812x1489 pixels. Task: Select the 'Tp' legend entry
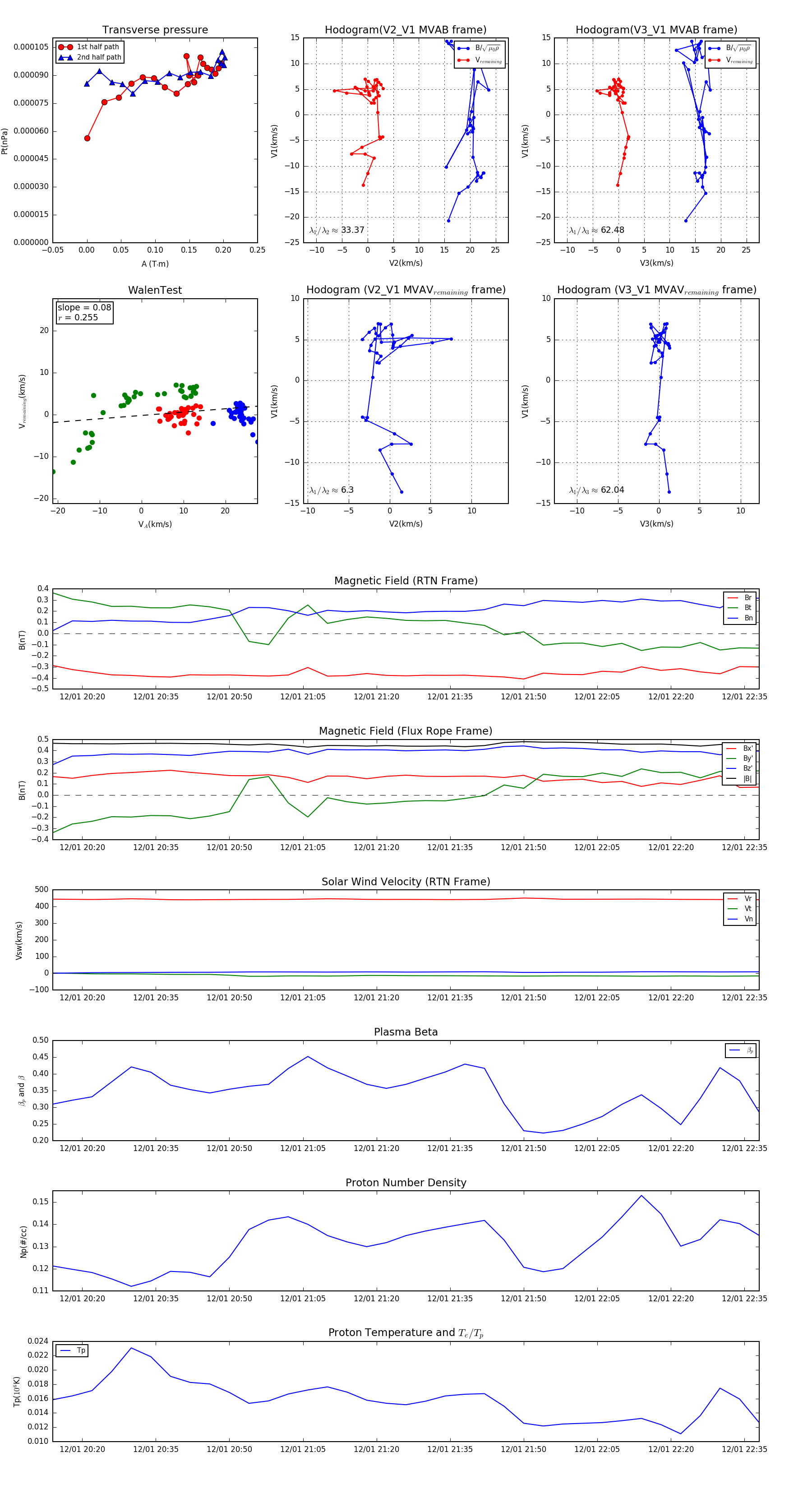72,1351
